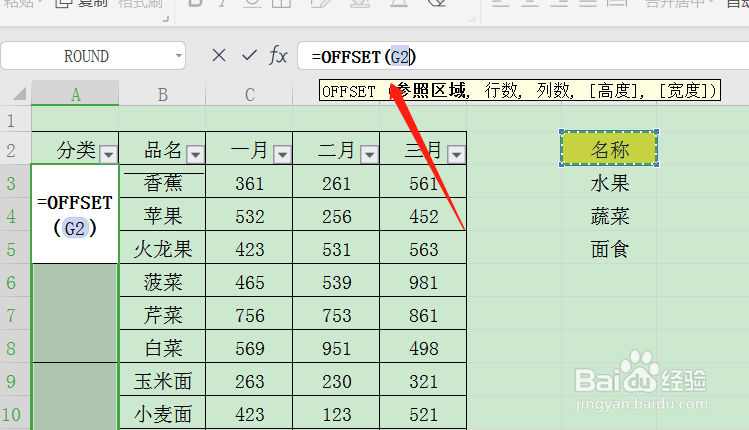The width and height of the screenshot is (749, 430).
Task: Select [宽度] argument in function tooltip
Action: pos(683,90)
